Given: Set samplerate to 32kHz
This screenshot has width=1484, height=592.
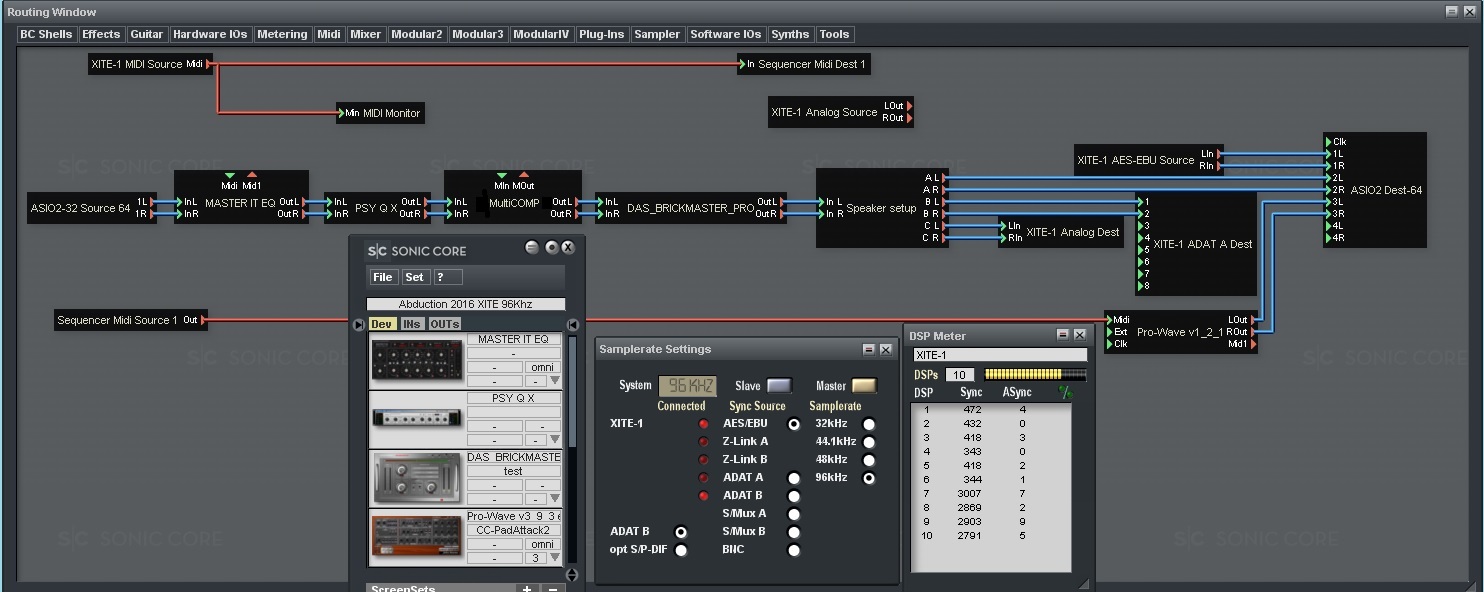Looking at the screenshot, I should [869, 424].
